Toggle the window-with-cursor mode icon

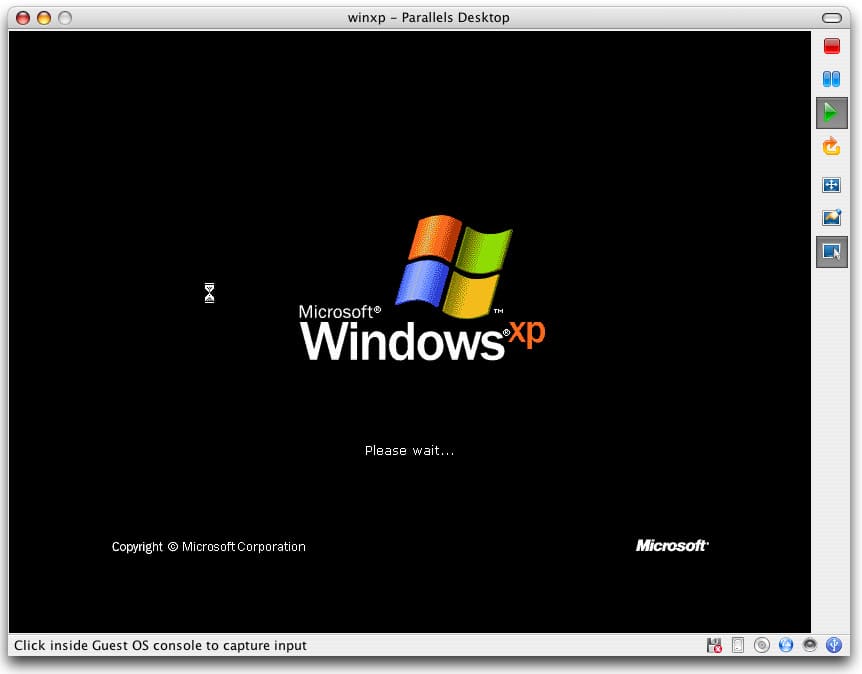(x=831, y=252)
